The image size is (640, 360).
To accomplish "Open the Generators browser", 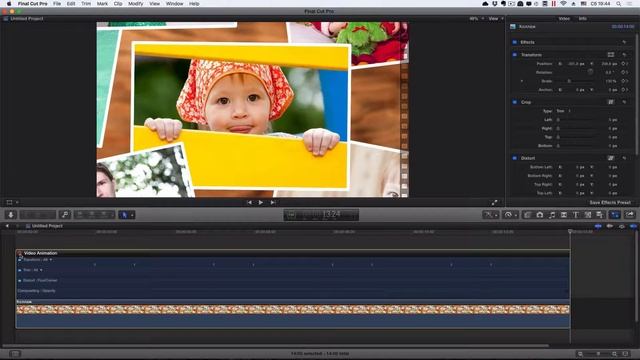I will click(588, 215).
